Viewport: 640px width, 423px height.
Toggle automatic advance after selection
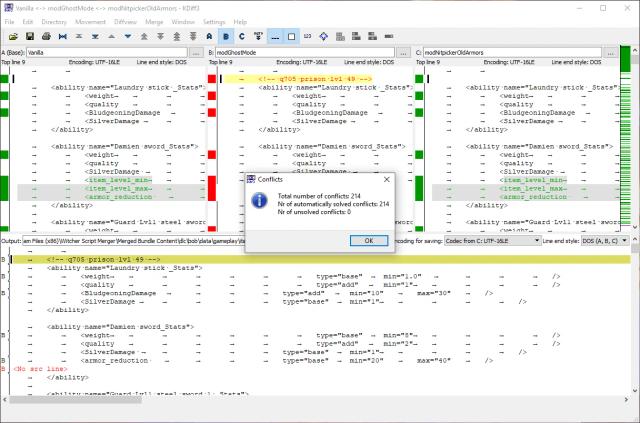258,36
